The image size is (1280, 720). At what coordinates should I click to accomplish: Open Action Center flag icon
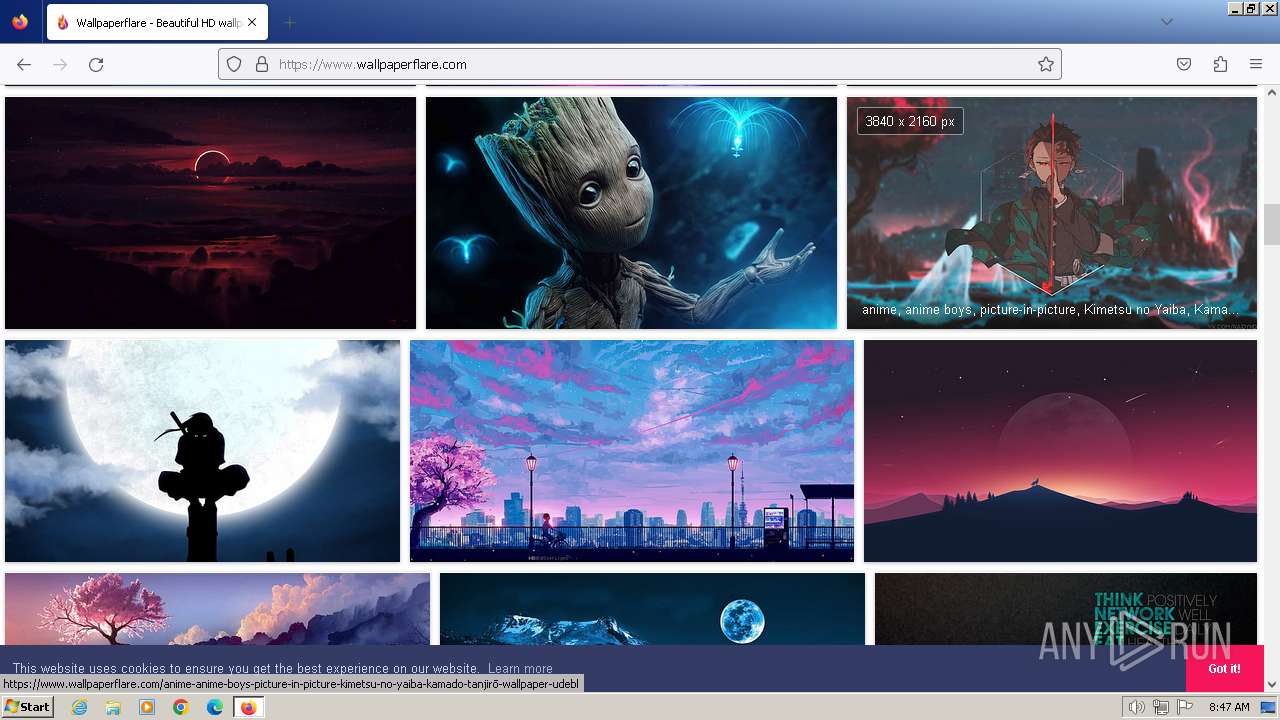tap(1185, 707)
